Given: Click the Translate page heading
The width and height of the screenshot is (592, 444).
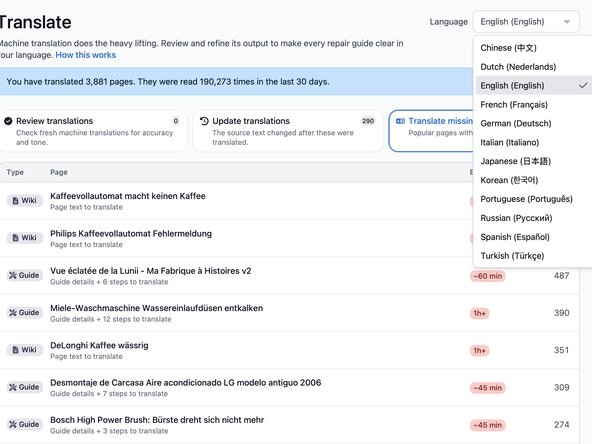Looking at the screenshot, I should pos(35,22).
